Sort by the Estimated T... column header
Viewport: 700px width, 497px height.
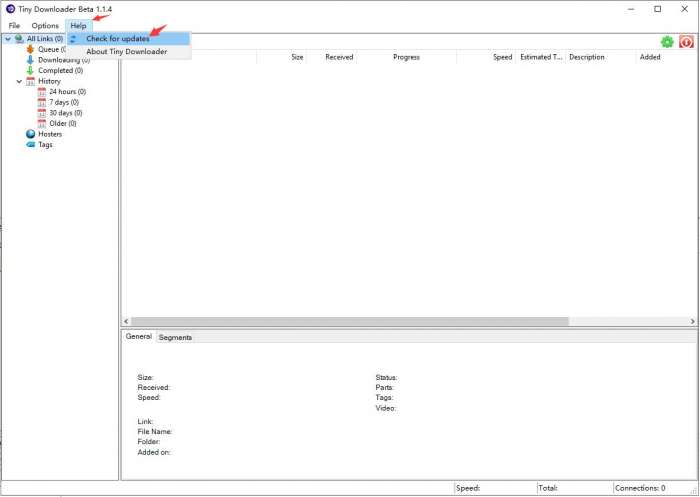[x=541, y=57]
